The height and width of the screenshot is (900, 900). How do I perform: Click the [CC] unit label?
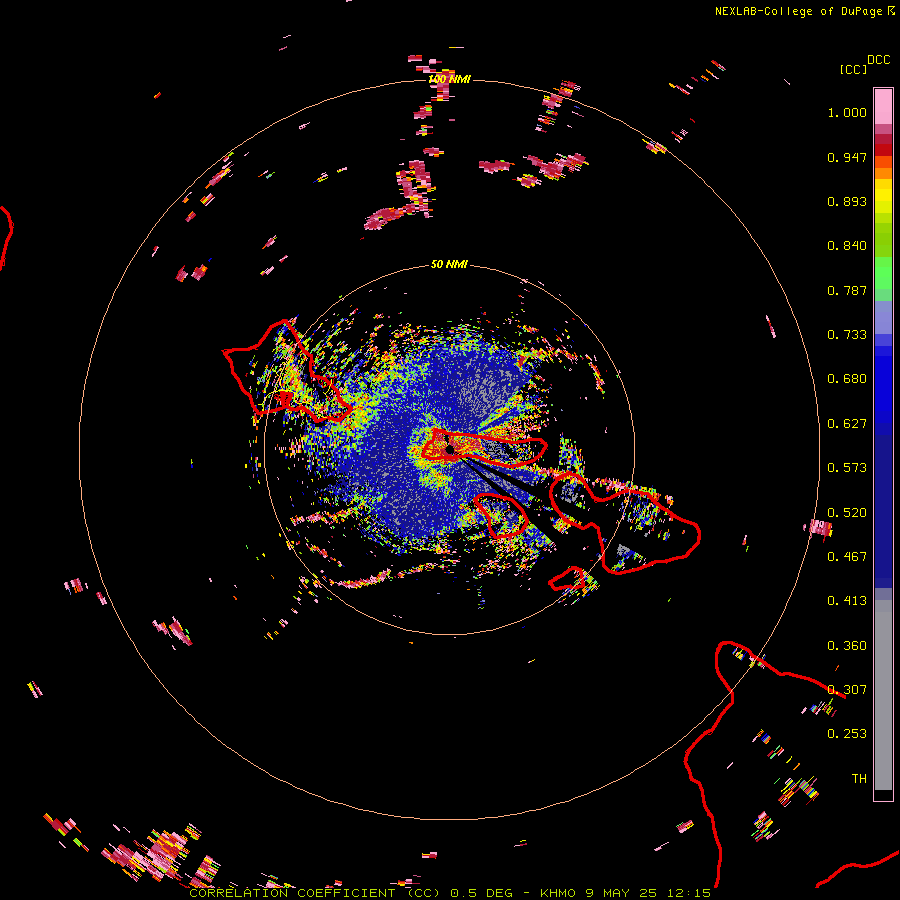point(852,69)
